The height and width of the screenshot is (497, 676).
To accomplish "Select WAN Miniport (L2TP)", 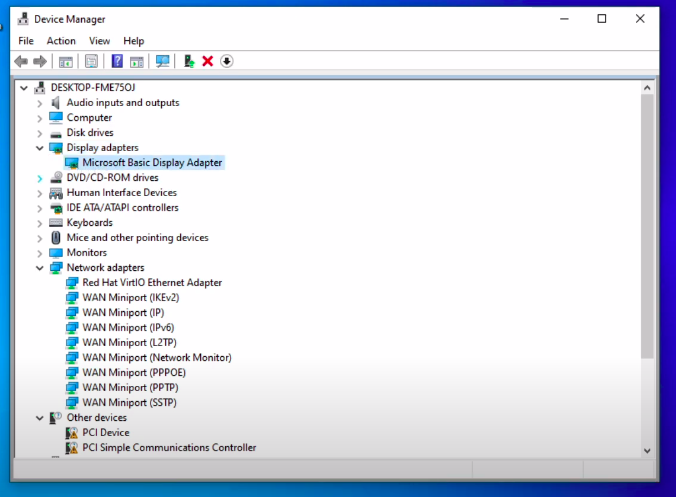I will tap(129, 342).
